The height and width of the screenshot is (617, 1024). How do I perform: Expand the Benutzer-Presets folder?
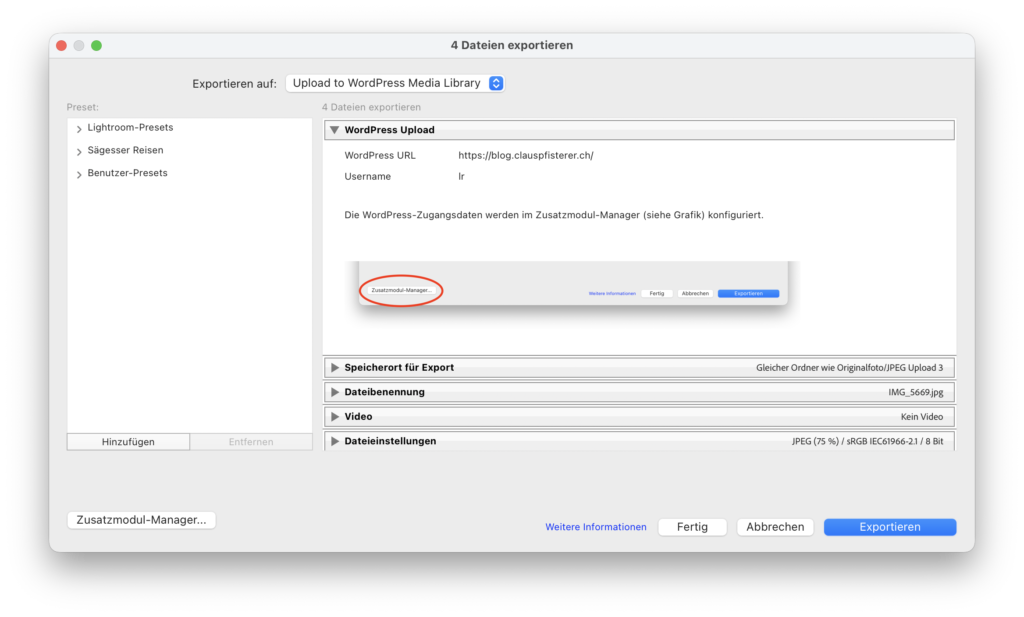79,175
